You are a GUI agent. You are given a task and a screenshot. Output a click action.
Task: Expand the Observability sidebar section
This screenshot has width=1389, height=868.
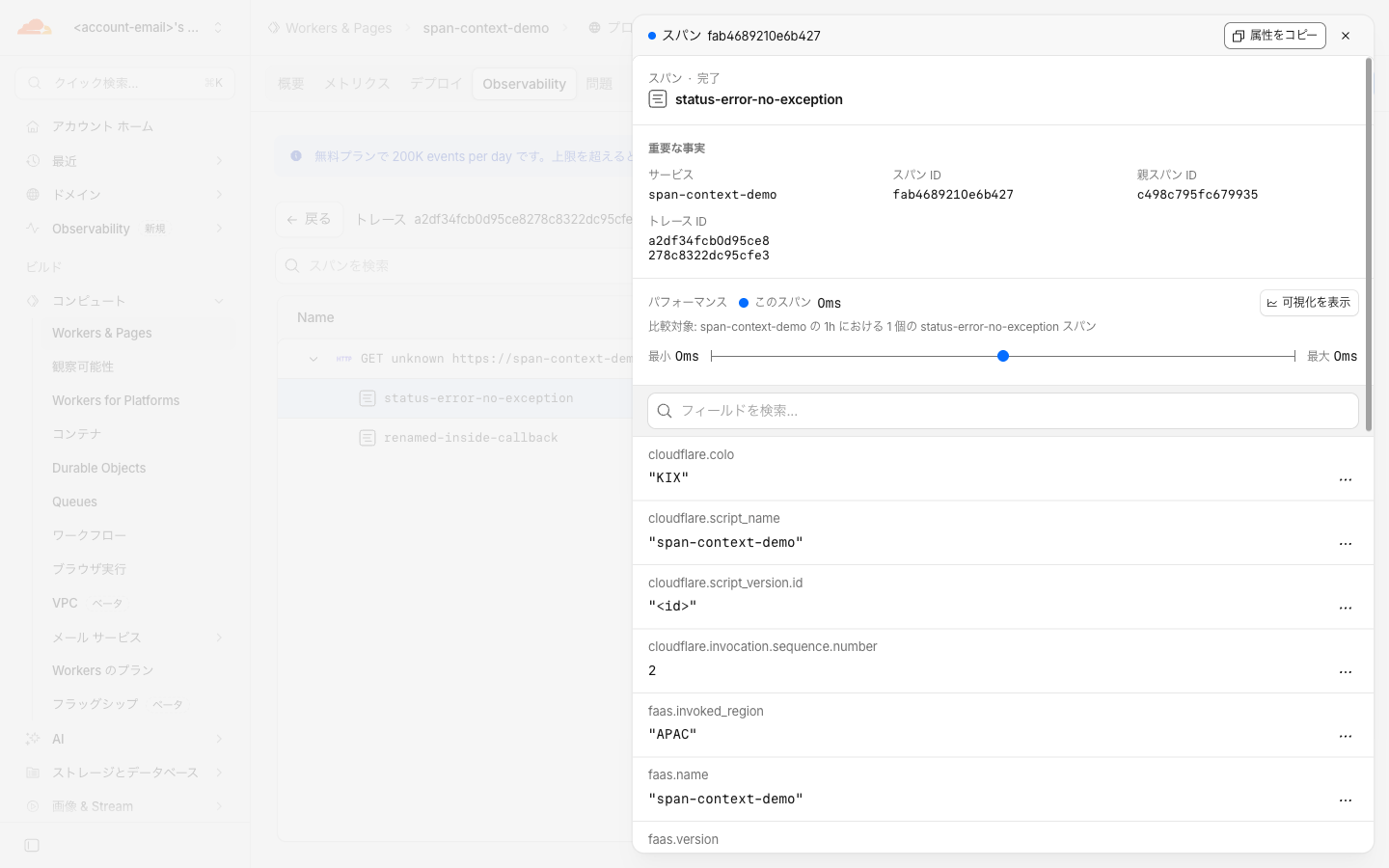[125, 229]
